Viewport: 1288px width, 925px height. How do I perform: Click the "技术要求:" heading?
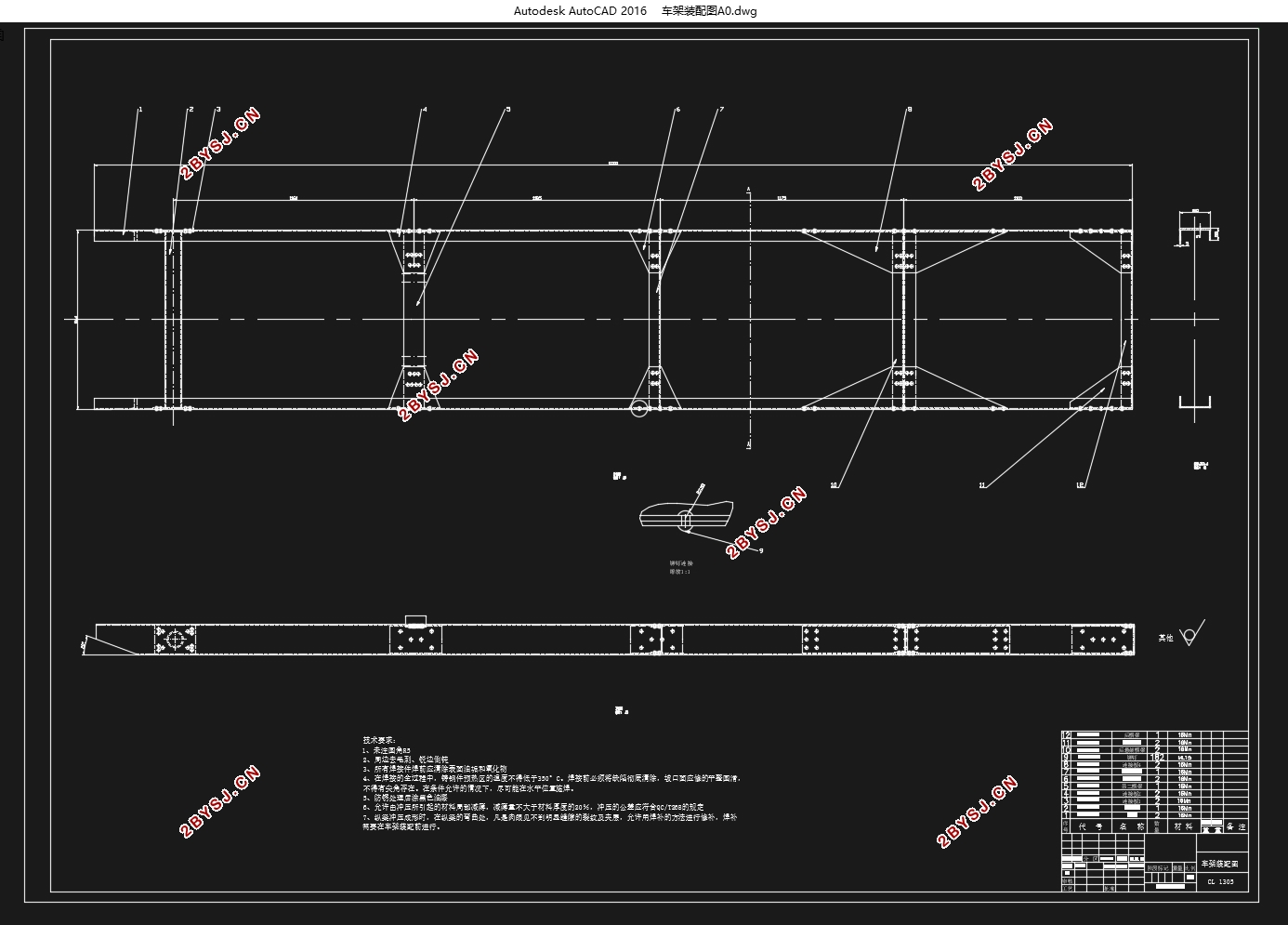[x=379, y=740]
